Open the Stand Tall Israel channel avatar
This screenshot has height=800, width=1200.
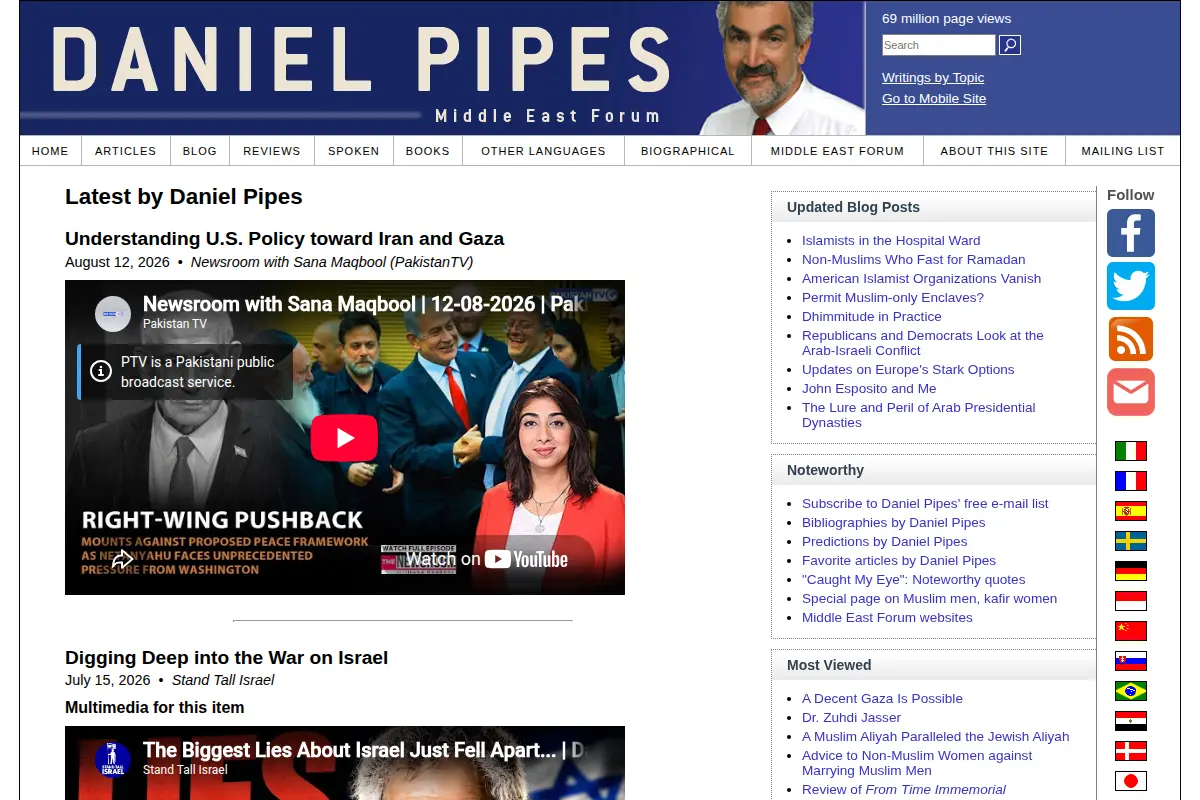(x=113, y=759)
